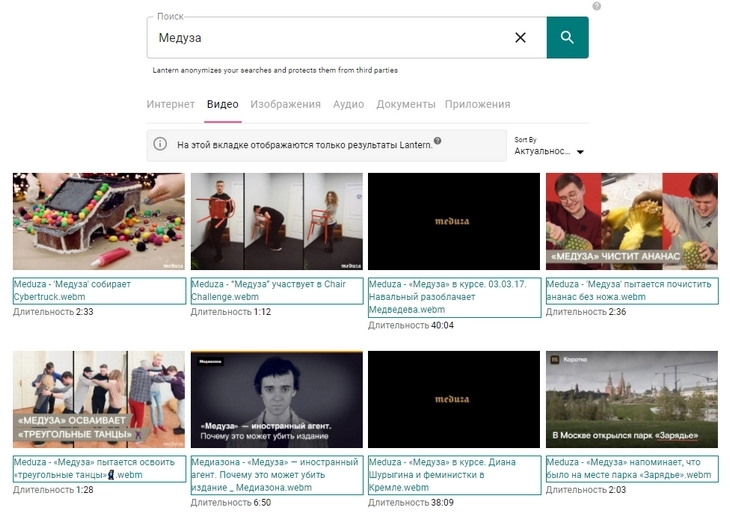Open the Chair Challenge video thumbnail
730x514 pixels.
(276, 221)
